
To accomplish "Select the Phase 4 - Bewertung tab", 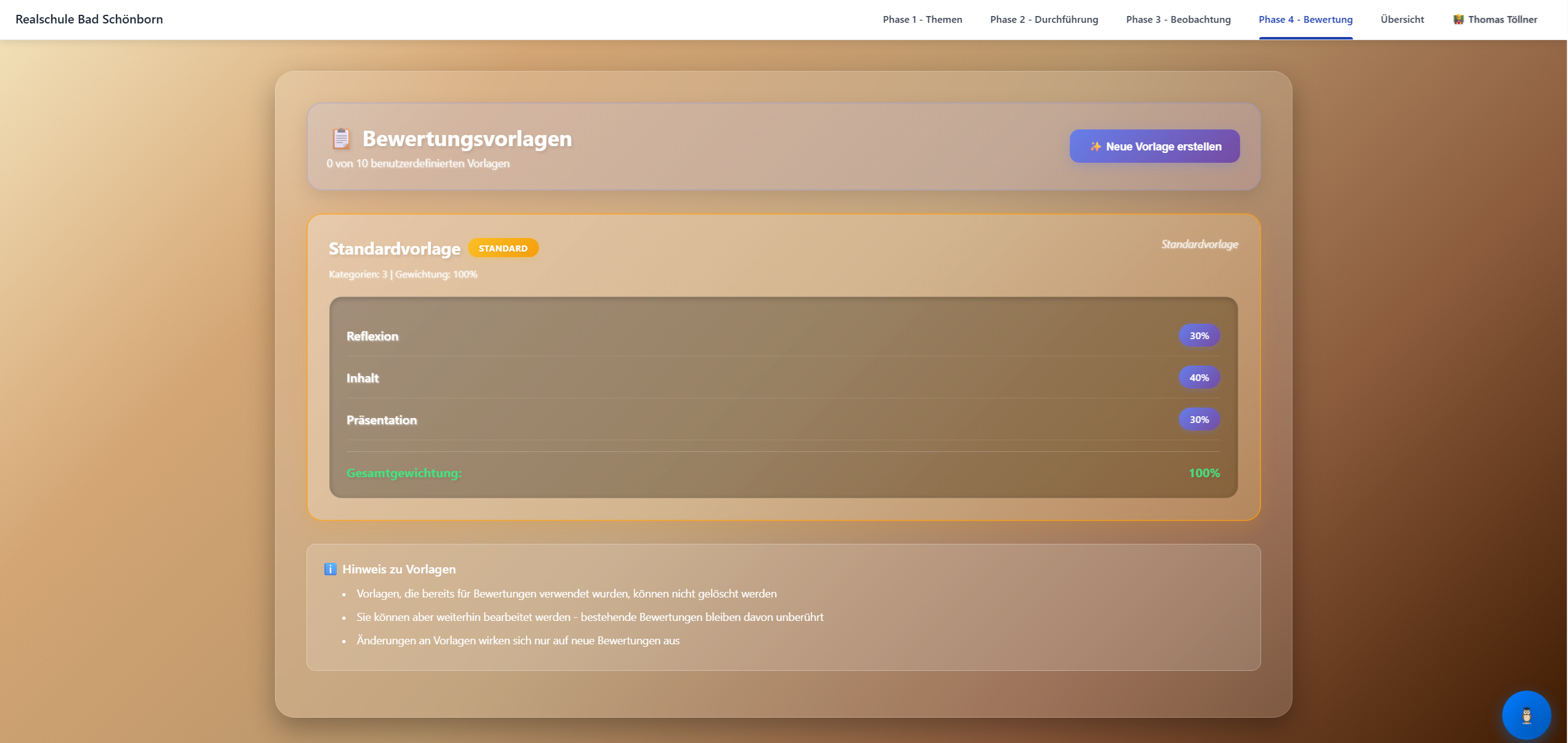I will 1305,20.
